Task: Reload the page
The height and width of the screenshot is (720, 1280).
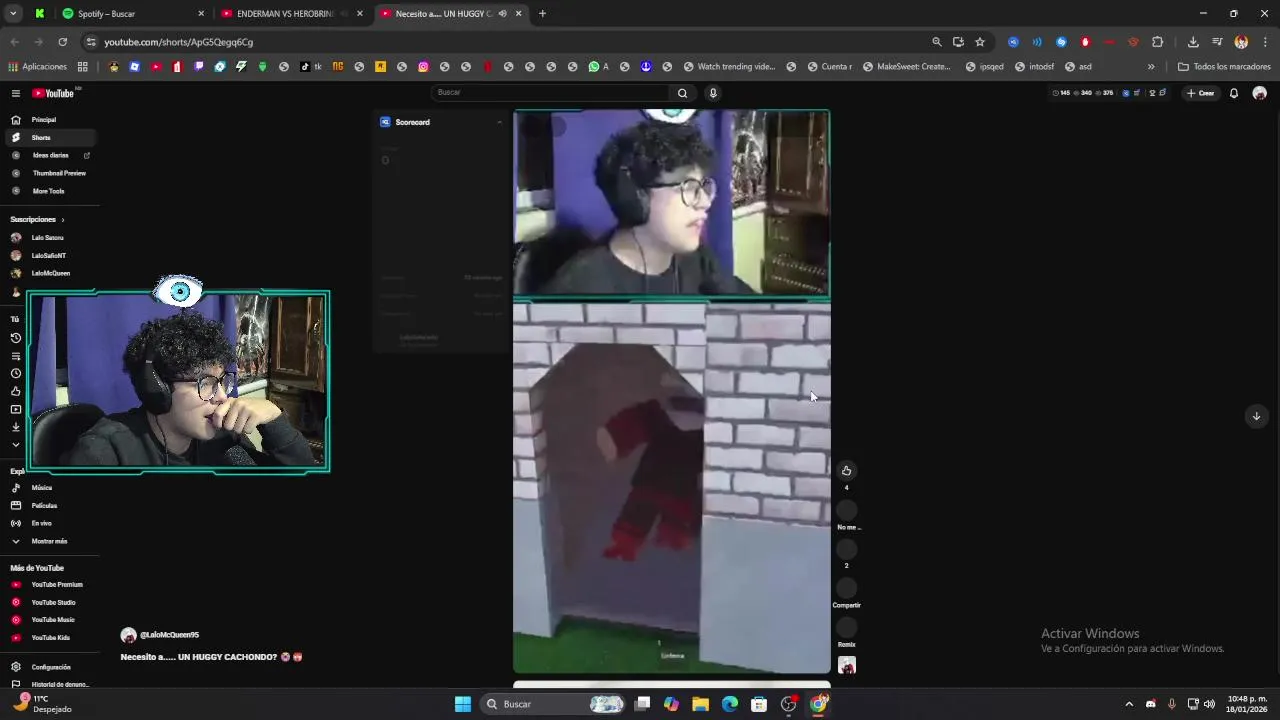Action: point(62,42)
